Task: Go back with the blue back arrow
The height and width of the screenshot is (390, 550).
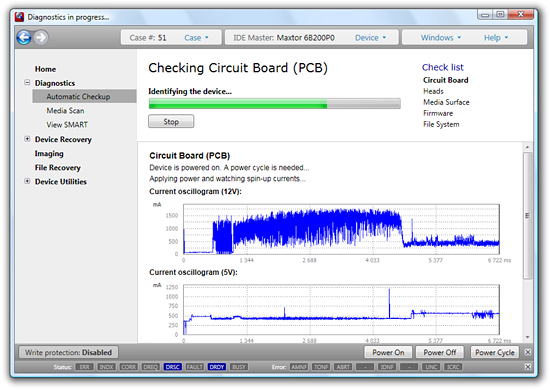Action: click(24, 38)
